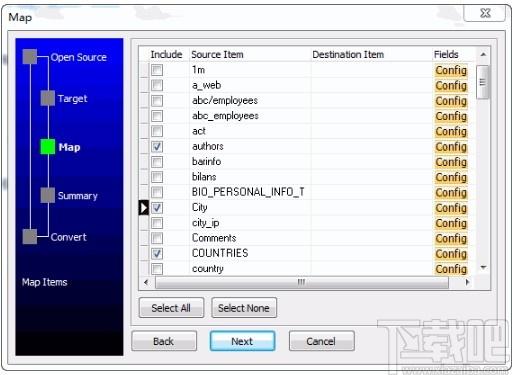Tick the abc_employees include checkbox
The image size is (512, 375).
tap(157, 116)
